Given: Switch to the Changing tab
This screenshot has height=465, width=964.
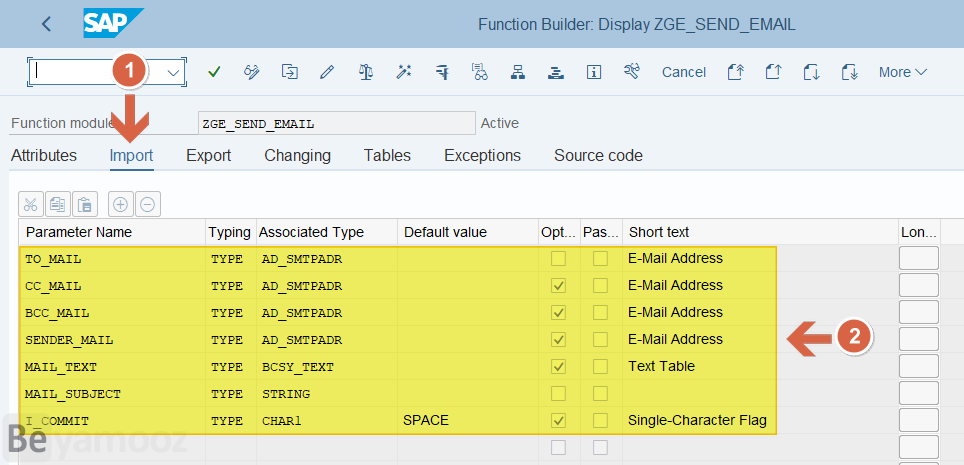Looking at the screenshot, I should (x=298, y=156).
